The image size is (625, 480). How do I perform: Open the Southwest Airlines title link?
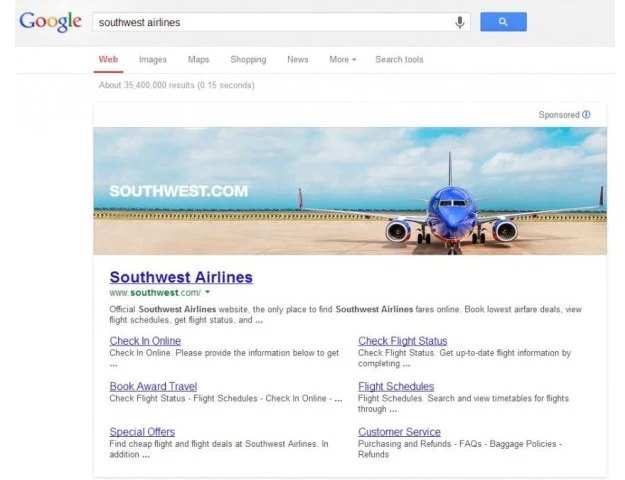tap(181, 277)
